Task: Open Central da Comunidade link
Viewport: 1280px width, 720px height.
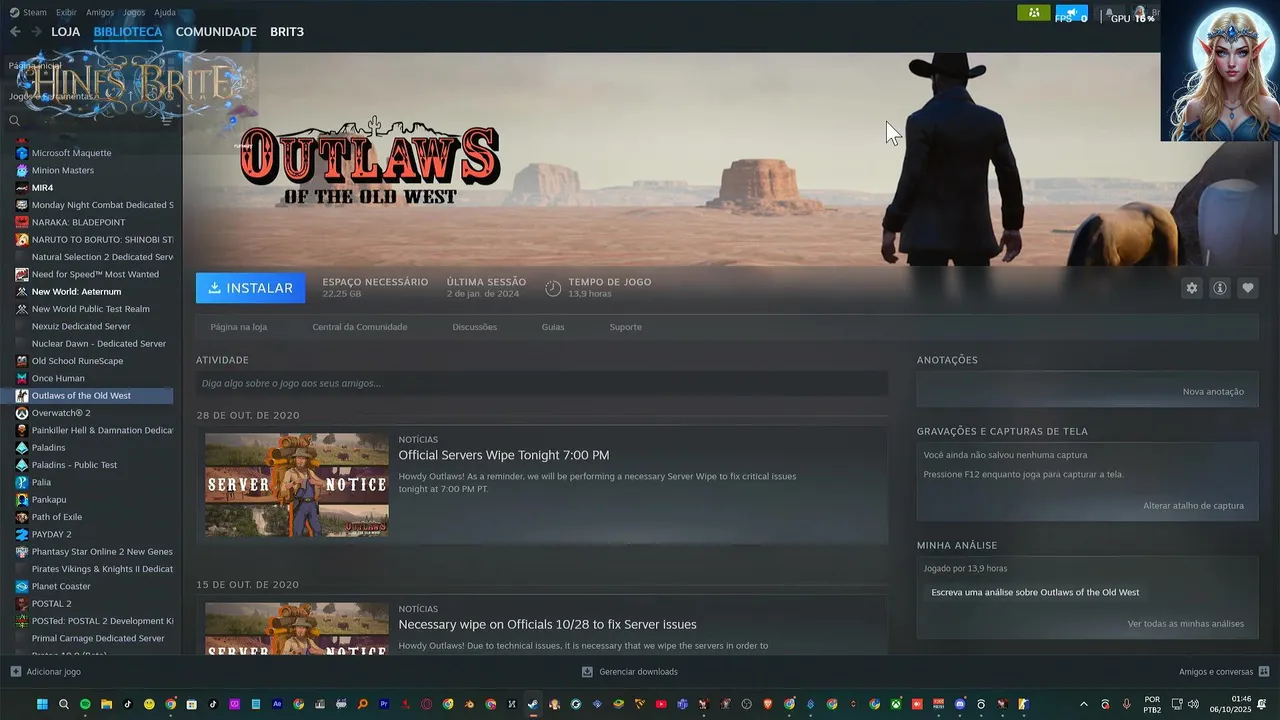Action: pyautogui.click(x=360, y=327)
